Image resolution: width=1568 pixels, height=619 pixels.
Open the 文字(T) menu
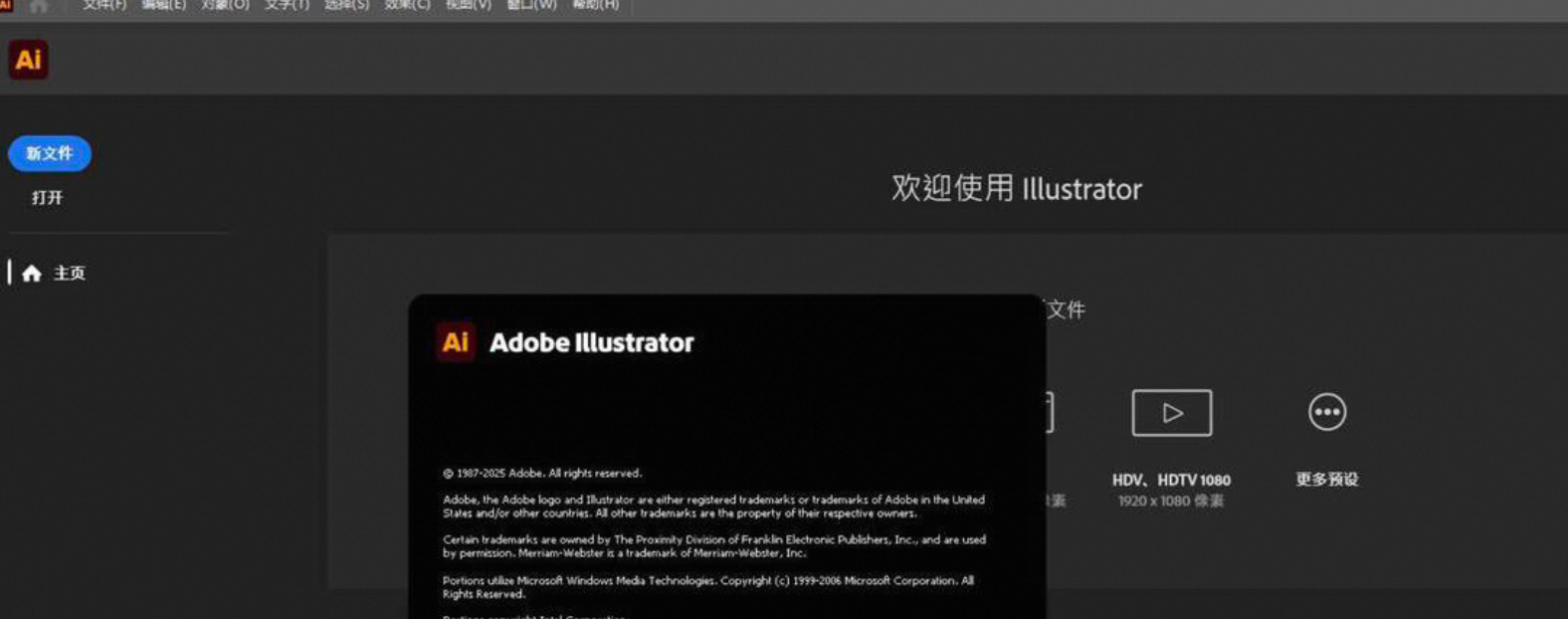287,5
